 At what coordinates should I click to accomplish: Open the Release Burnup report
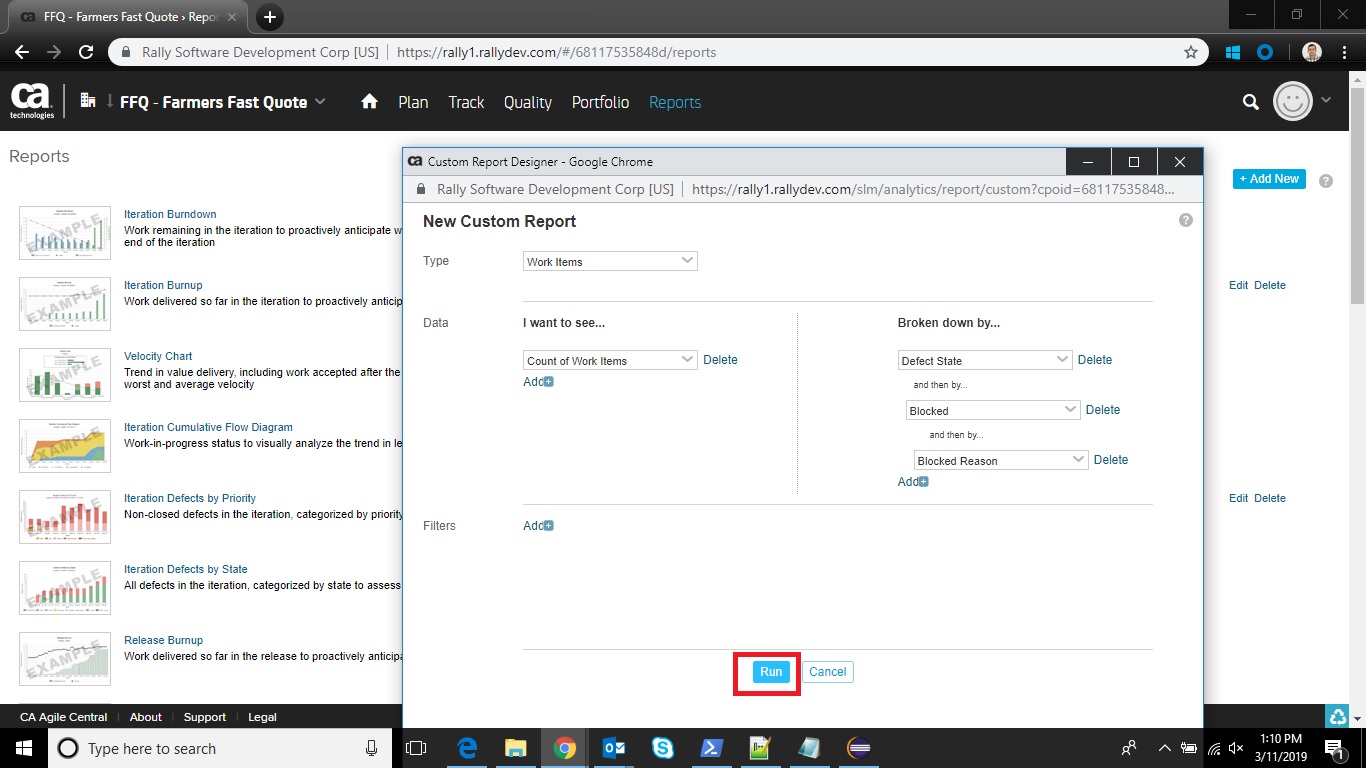tap(163, 640)
